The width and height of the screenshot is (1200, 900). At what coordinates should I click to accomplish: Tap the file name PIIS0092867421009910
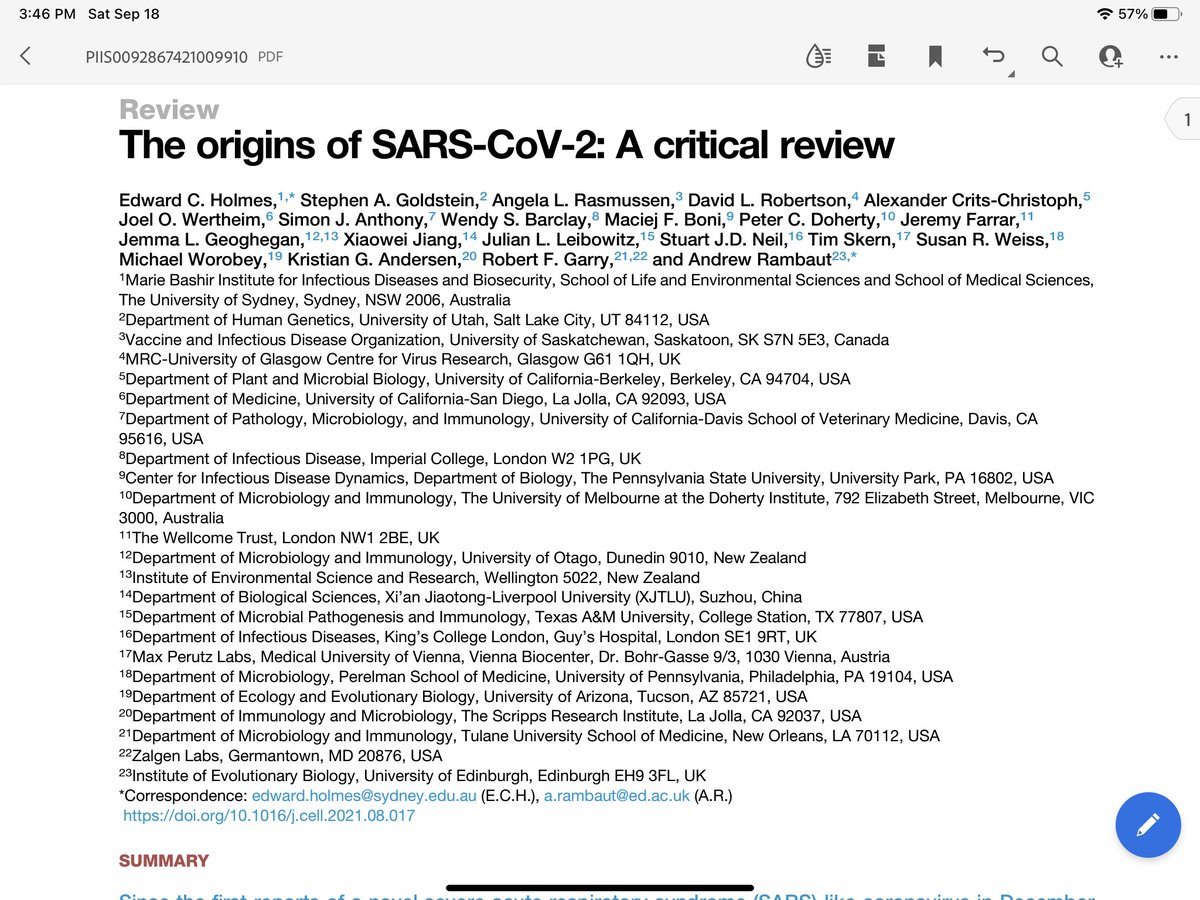point(166,57)
